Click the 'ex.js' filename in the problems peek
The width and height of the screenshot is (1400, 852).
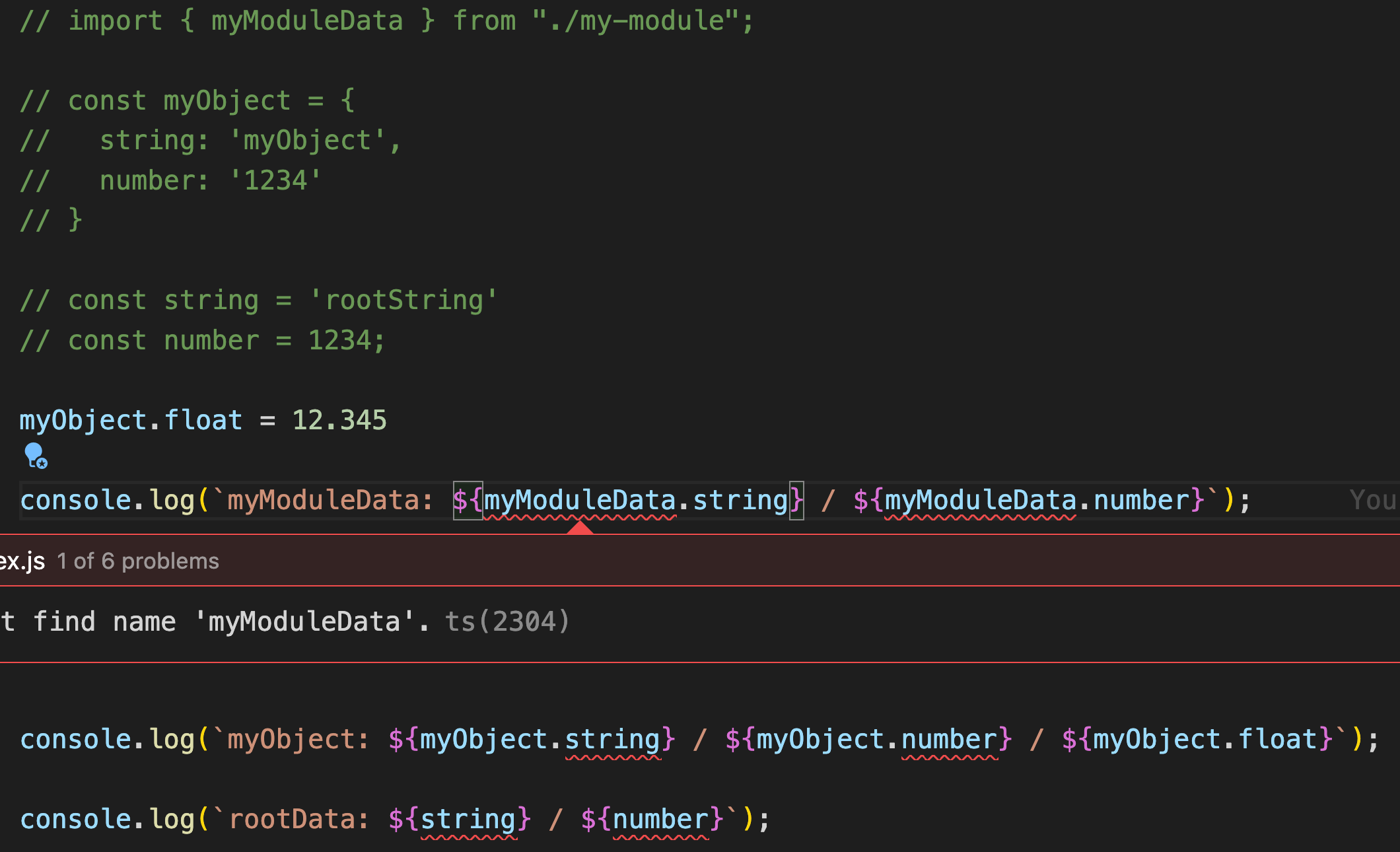22,561
